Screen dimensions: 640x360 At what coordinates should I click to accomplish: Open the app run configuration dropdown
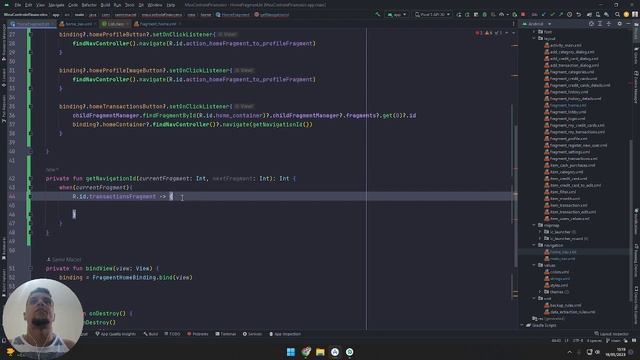click(x=397, y=14)
